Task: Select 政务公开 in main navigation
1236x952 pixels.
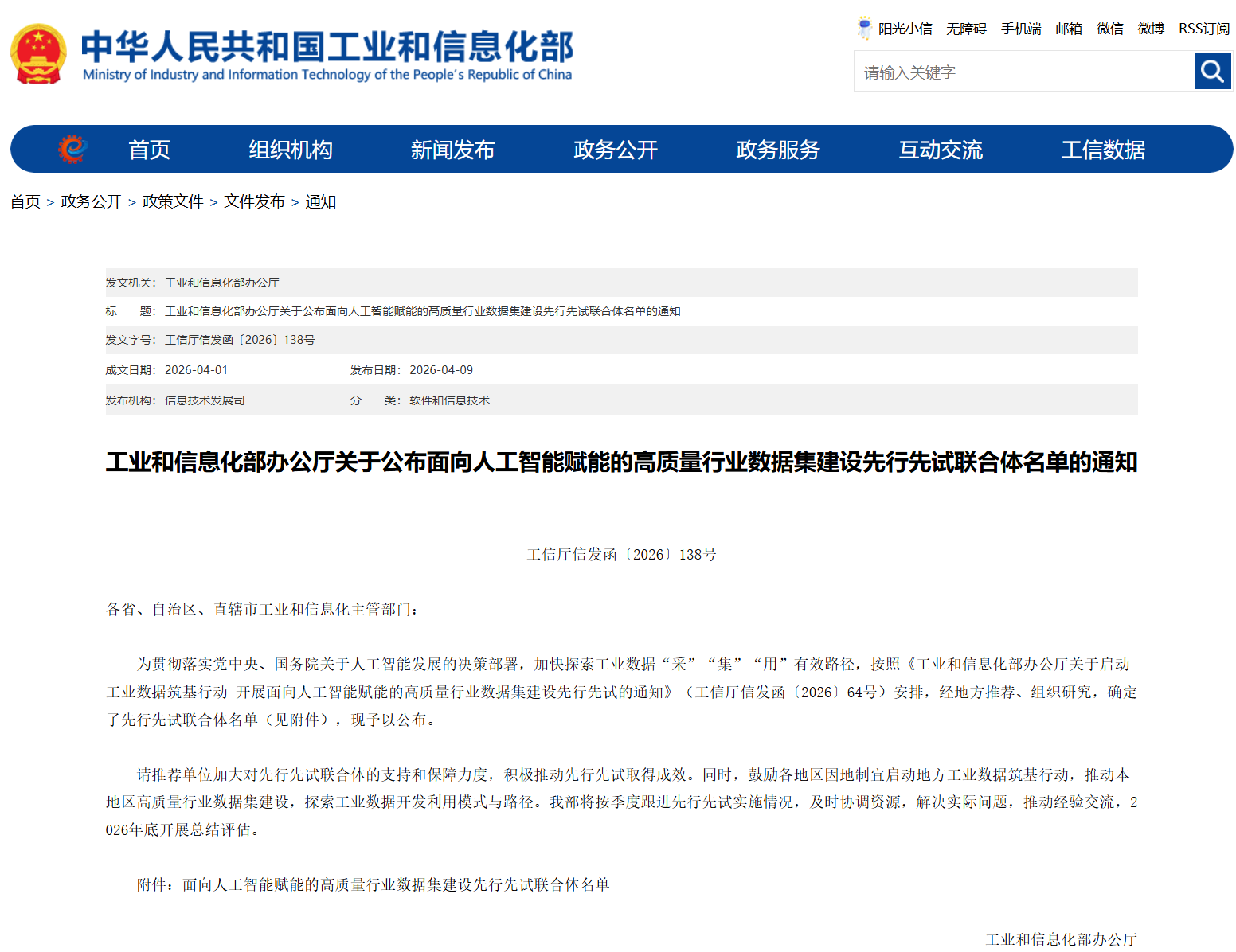Action: click(615, 150)
